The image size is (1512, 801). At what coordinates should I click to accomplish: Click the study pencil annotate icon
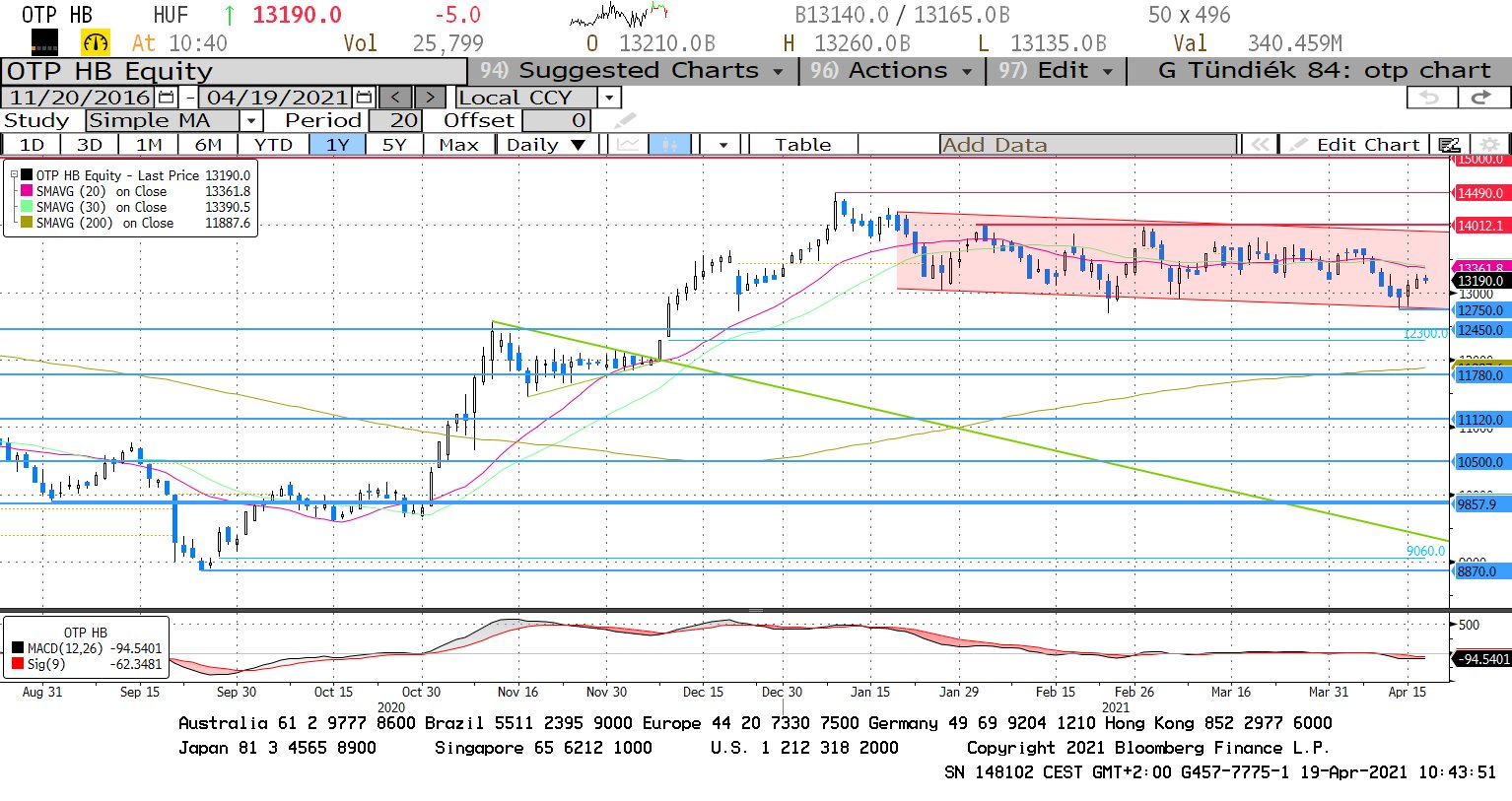pyautogui.click(x=625, y=120)
